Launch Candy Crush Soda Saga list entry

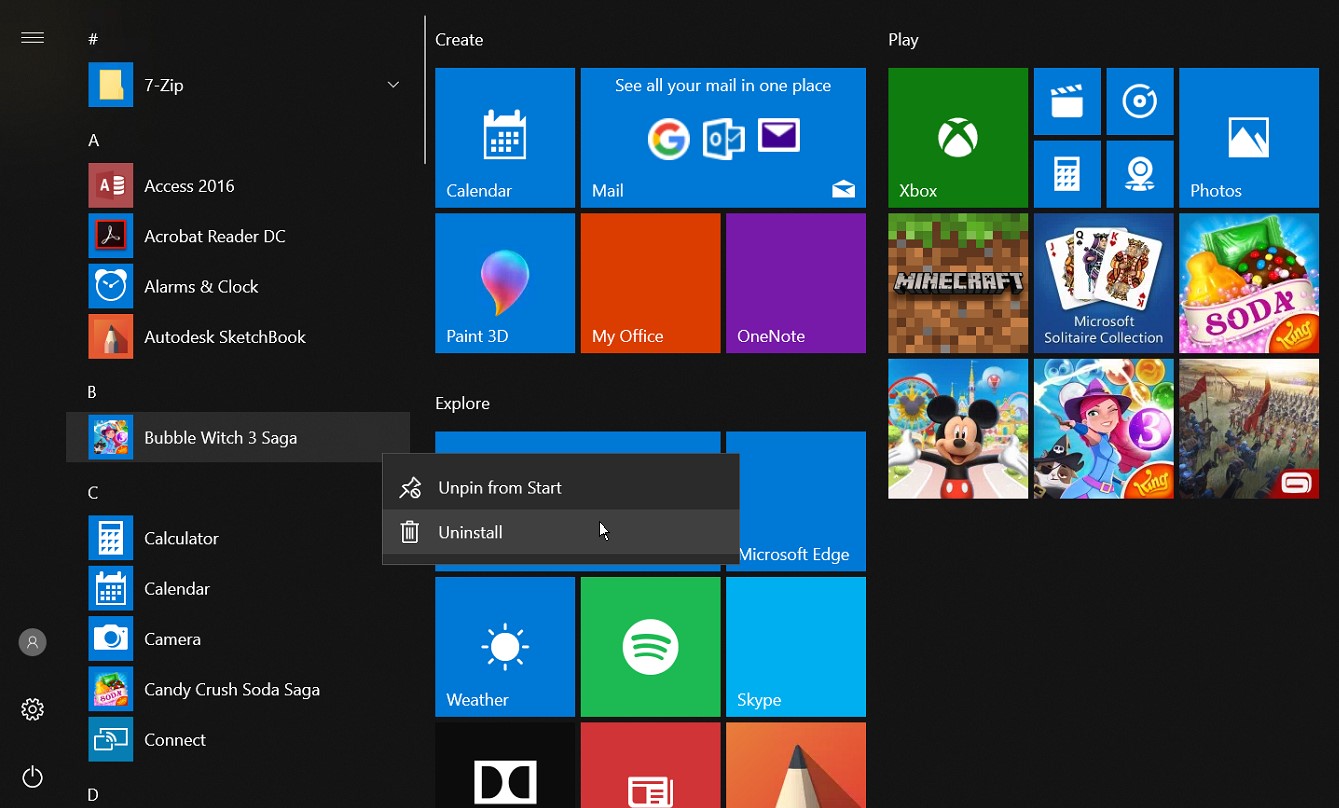point(238,689)
